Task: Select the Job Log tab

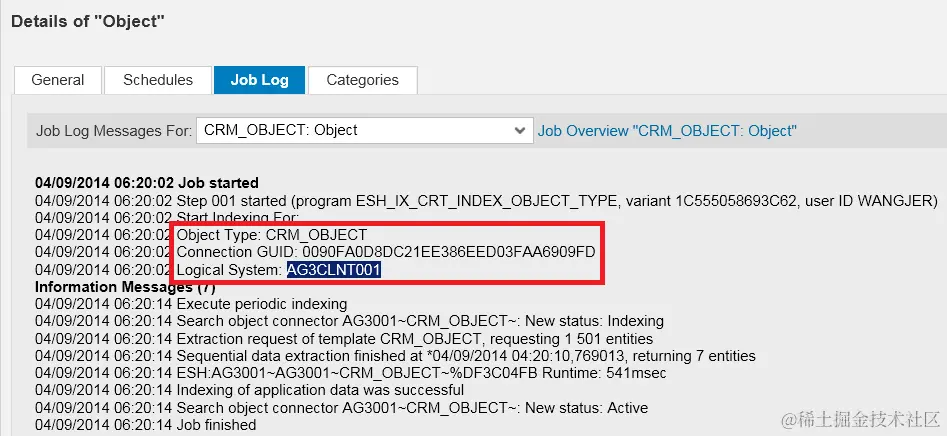Action: click(x=259, y=80)
